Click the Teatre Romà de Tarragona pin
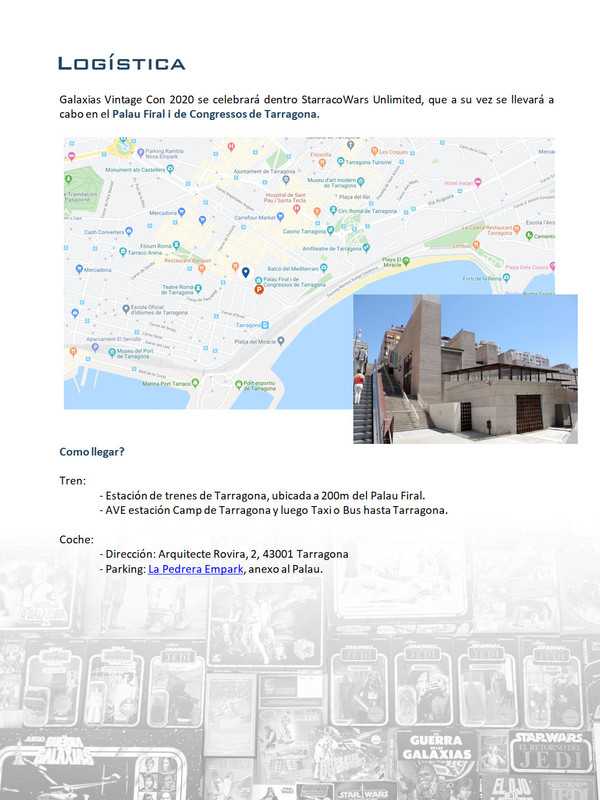The height and width of the screenshot is (800, 600). click(198, 289)
